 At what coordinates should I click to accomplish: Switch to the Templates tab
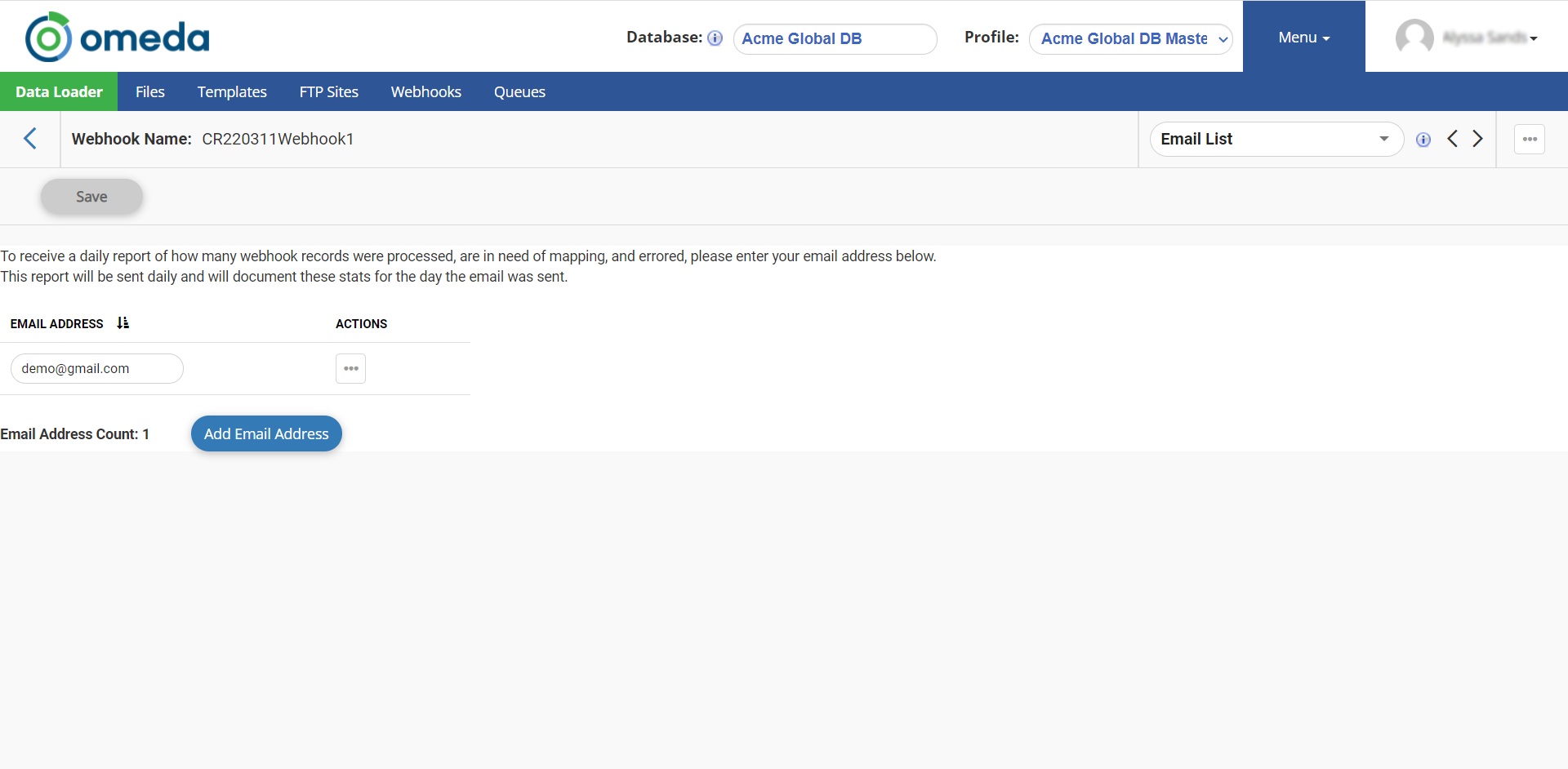(x=232, y=92)
